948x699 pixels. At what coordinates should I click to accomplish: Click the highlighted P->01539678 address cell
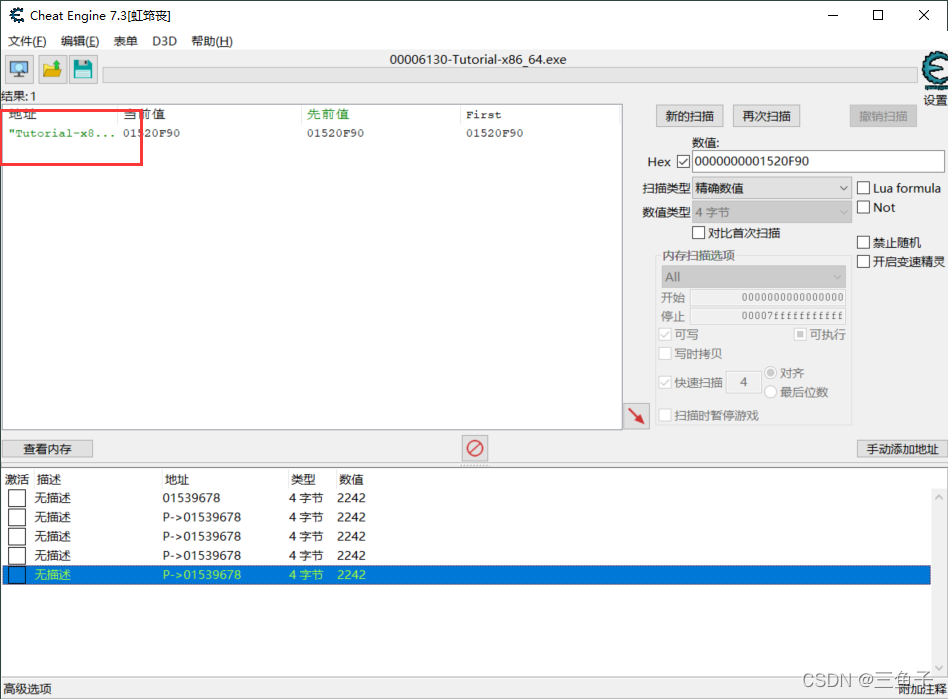click(201, 574)
